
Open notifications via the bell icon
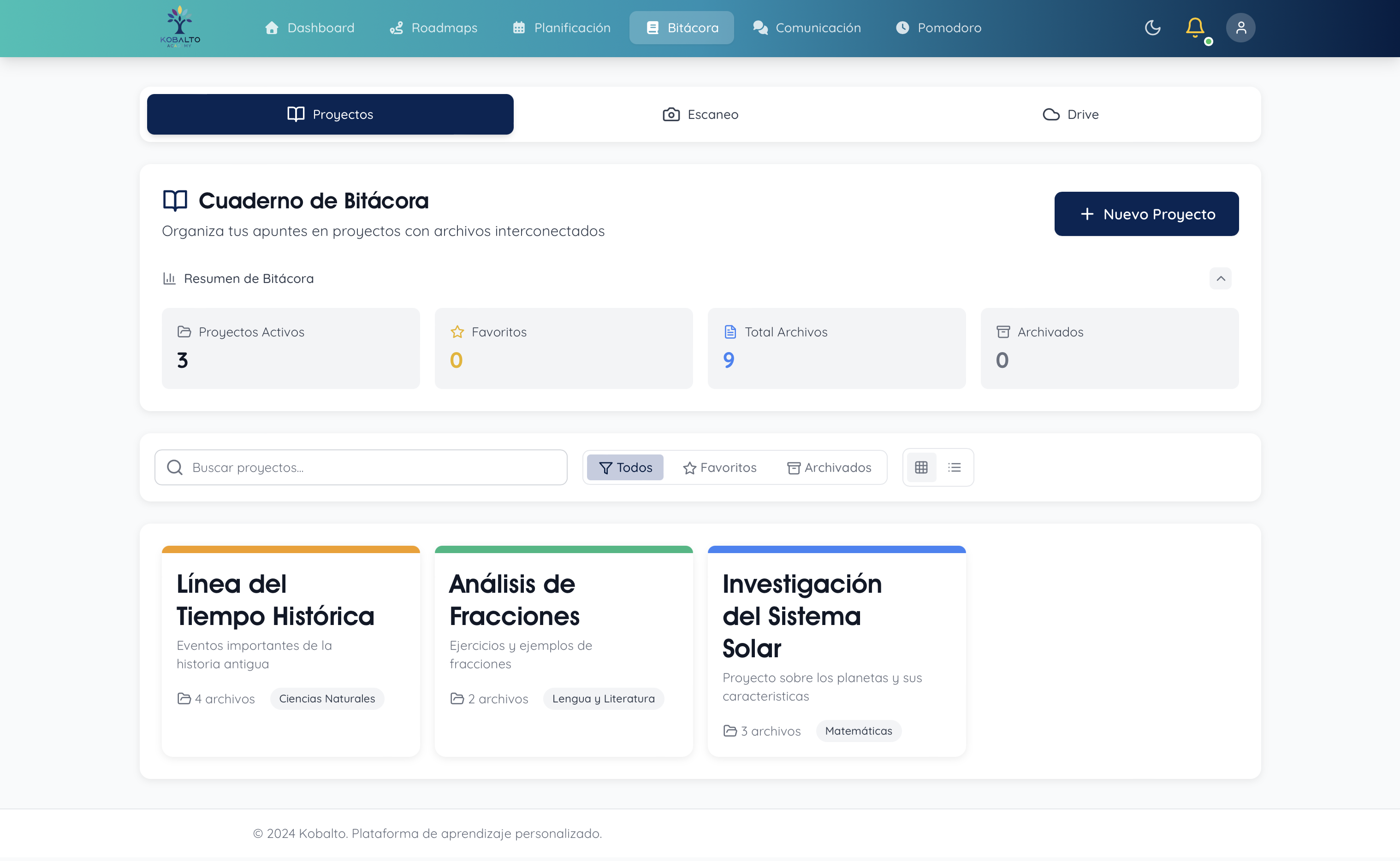[x=1195, y=27]
